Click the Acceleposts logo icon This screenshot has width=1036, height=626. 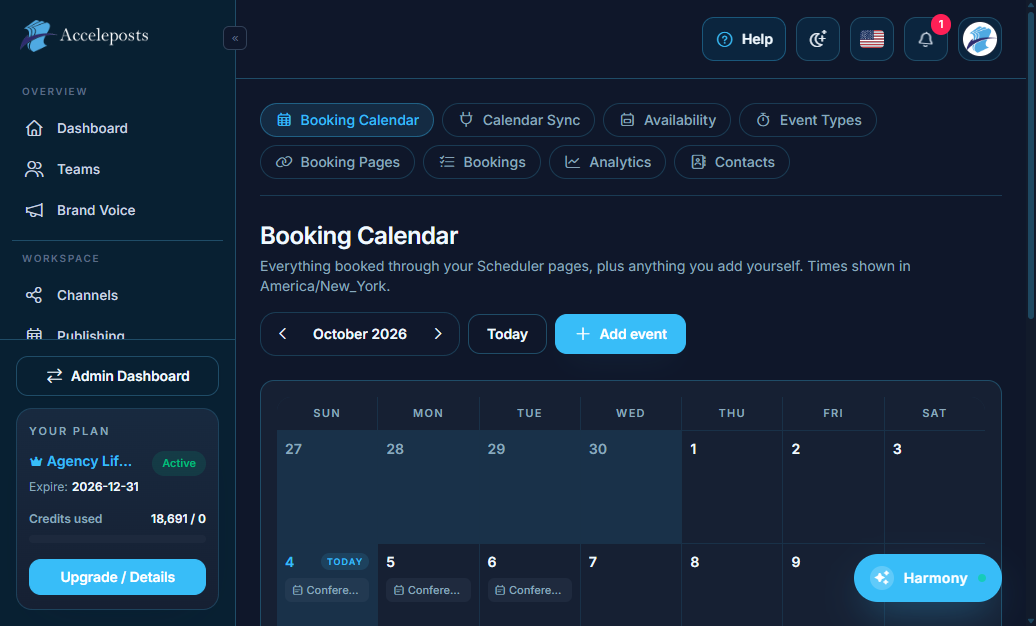click(36, 36)
